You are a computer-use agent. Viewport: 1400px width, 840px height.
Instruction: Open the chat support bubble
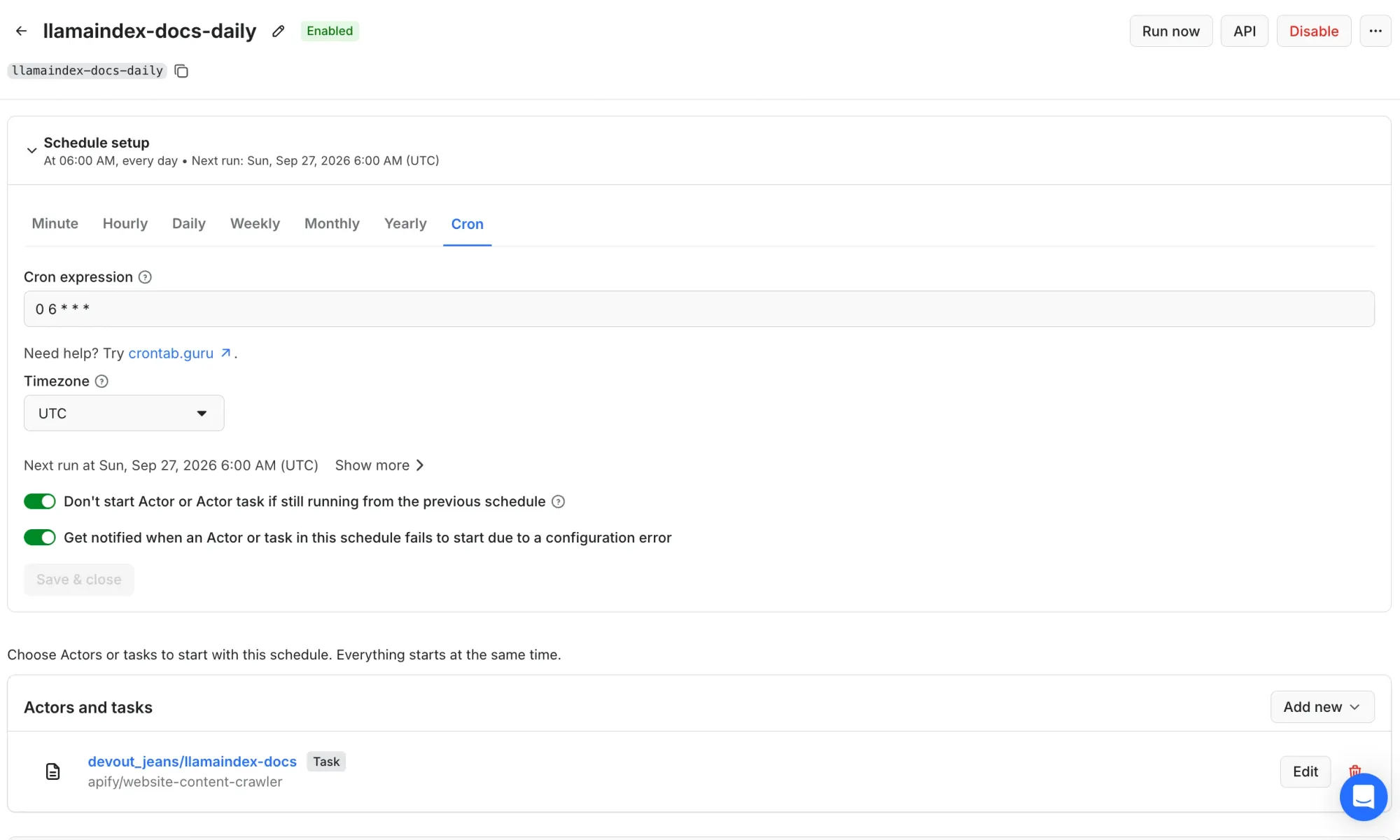[x=1364, y=797]
